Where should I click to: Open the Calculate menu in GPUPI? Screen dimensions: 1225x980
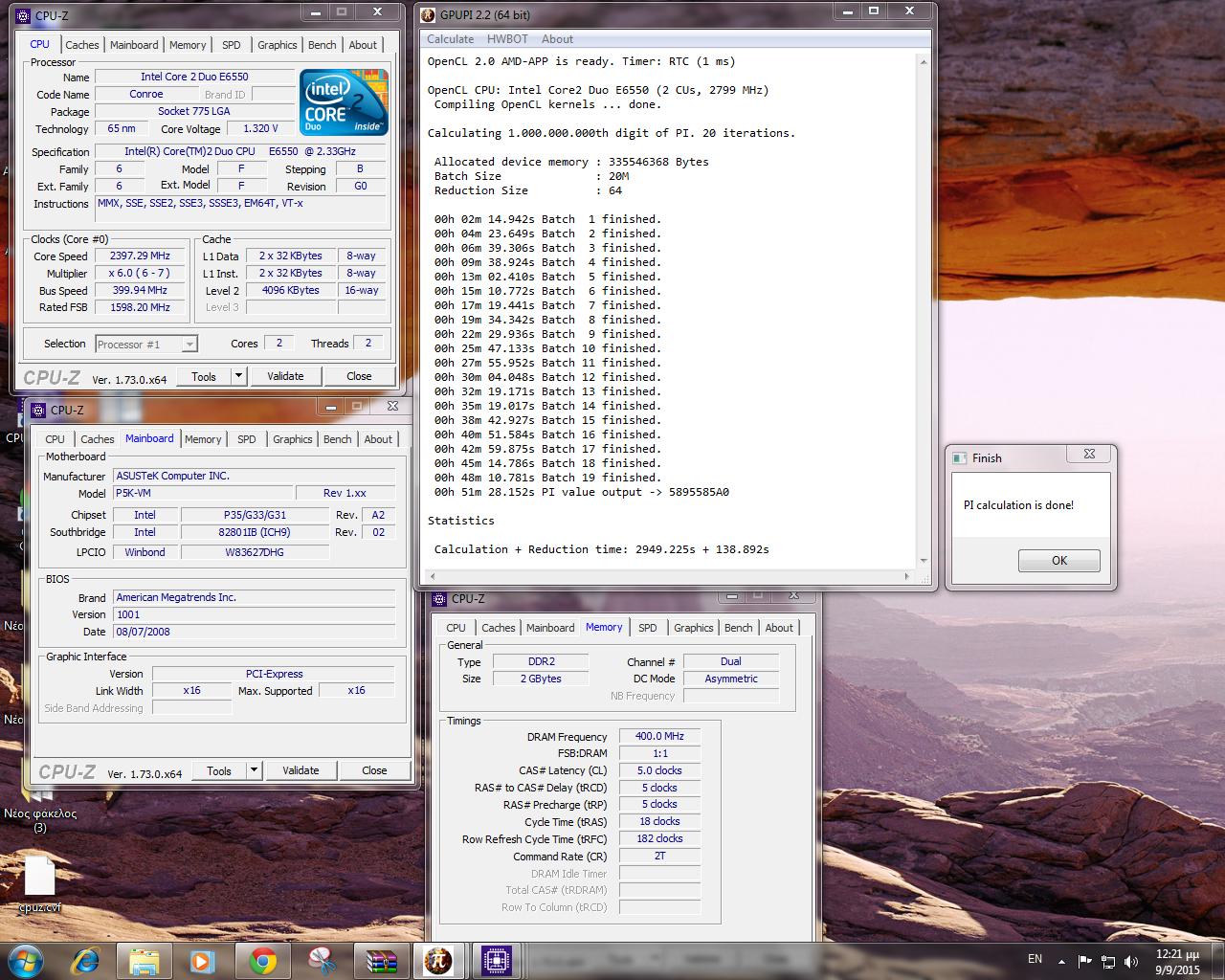pyautogui.click(x=450, y=39)
